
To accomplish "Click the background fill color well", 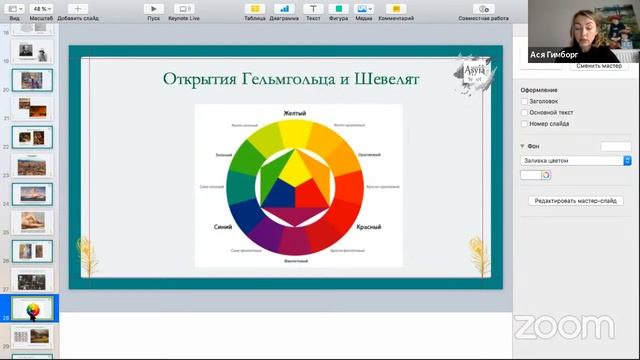I will tap(531, 175).
